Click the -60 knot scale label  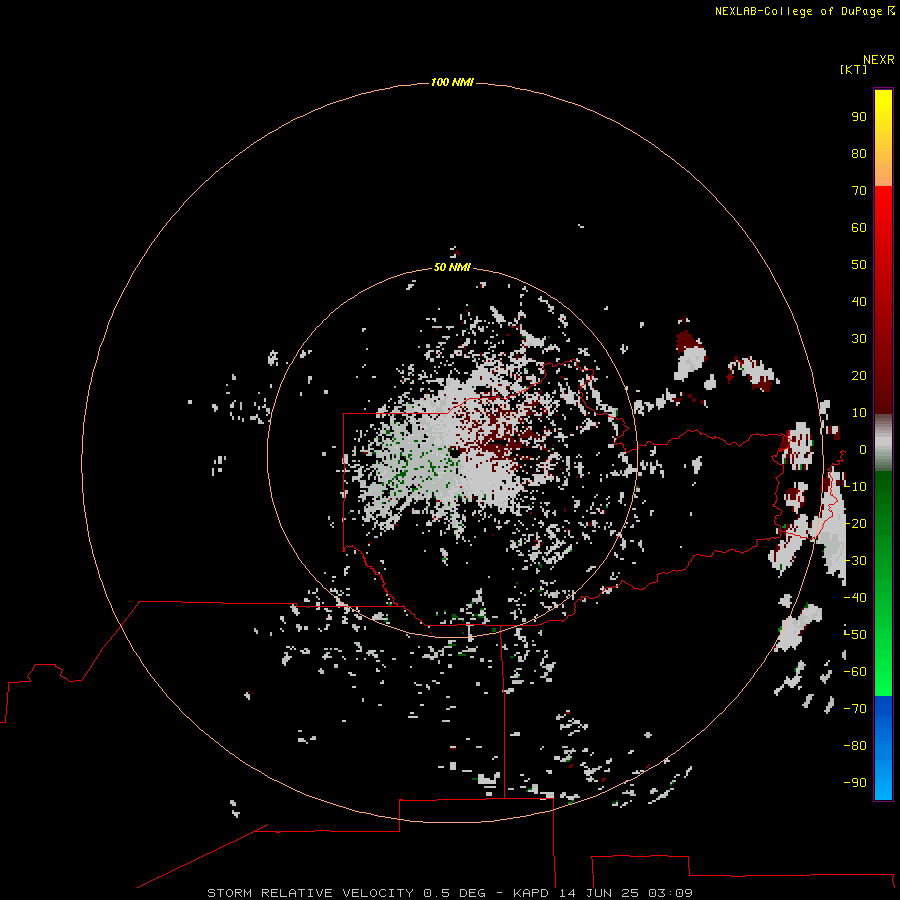855,672
